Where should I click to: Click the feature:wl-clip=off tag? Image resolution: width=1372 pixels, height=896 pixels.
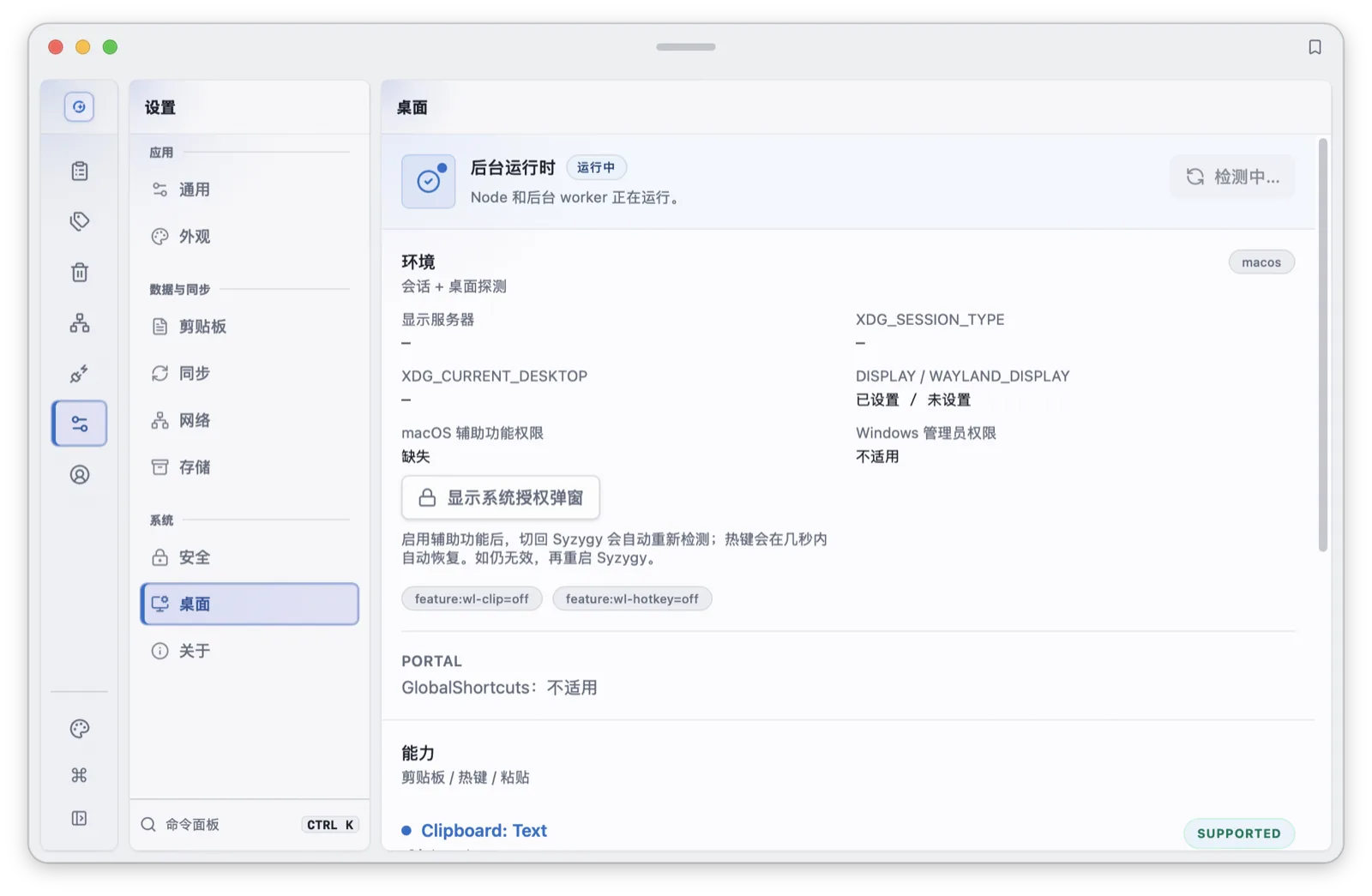pyautogui.click(x=472, y=599)
